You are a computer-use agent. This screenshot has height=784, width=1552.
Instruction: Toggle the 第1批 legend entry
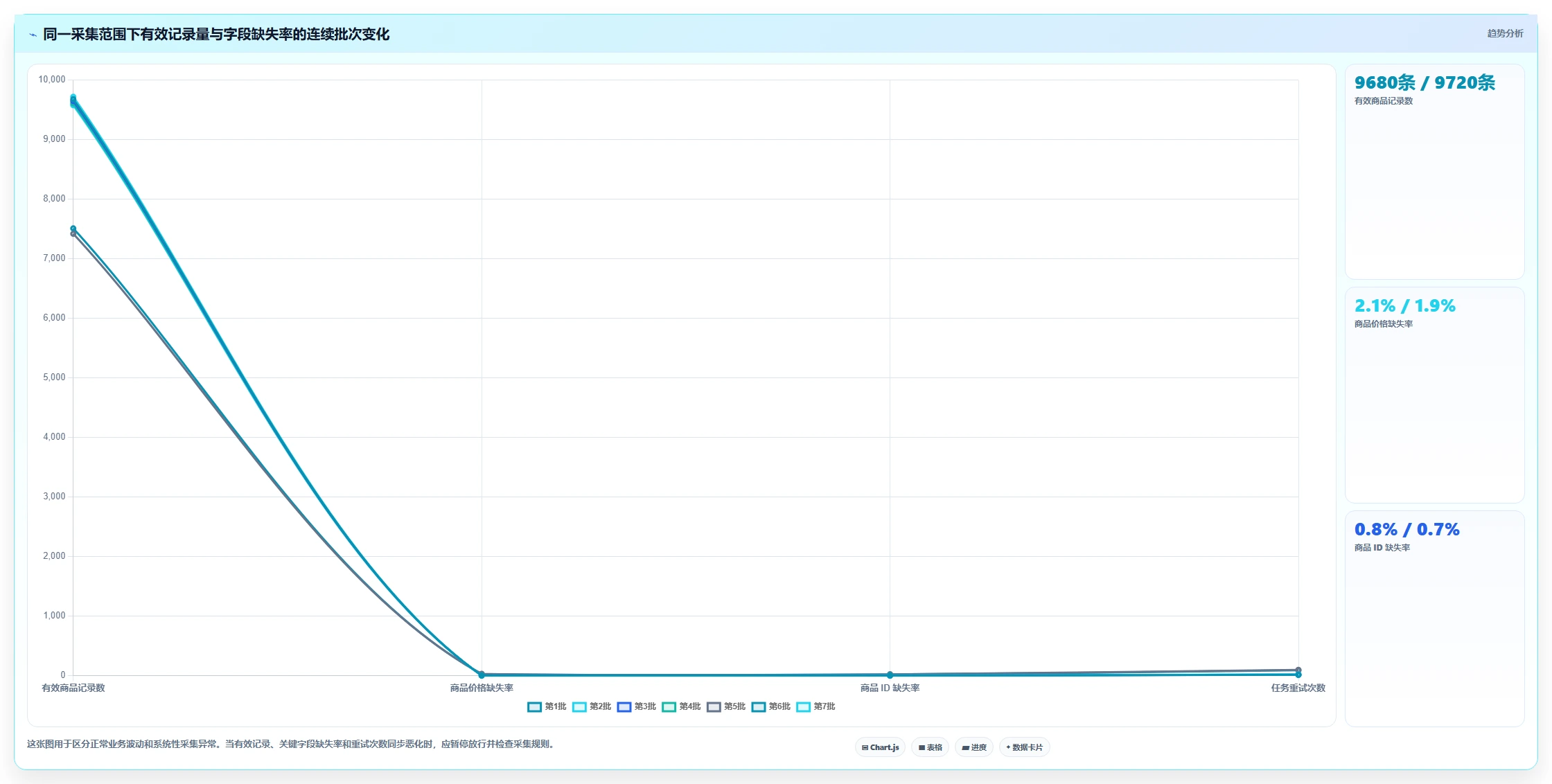pos(547,706)
